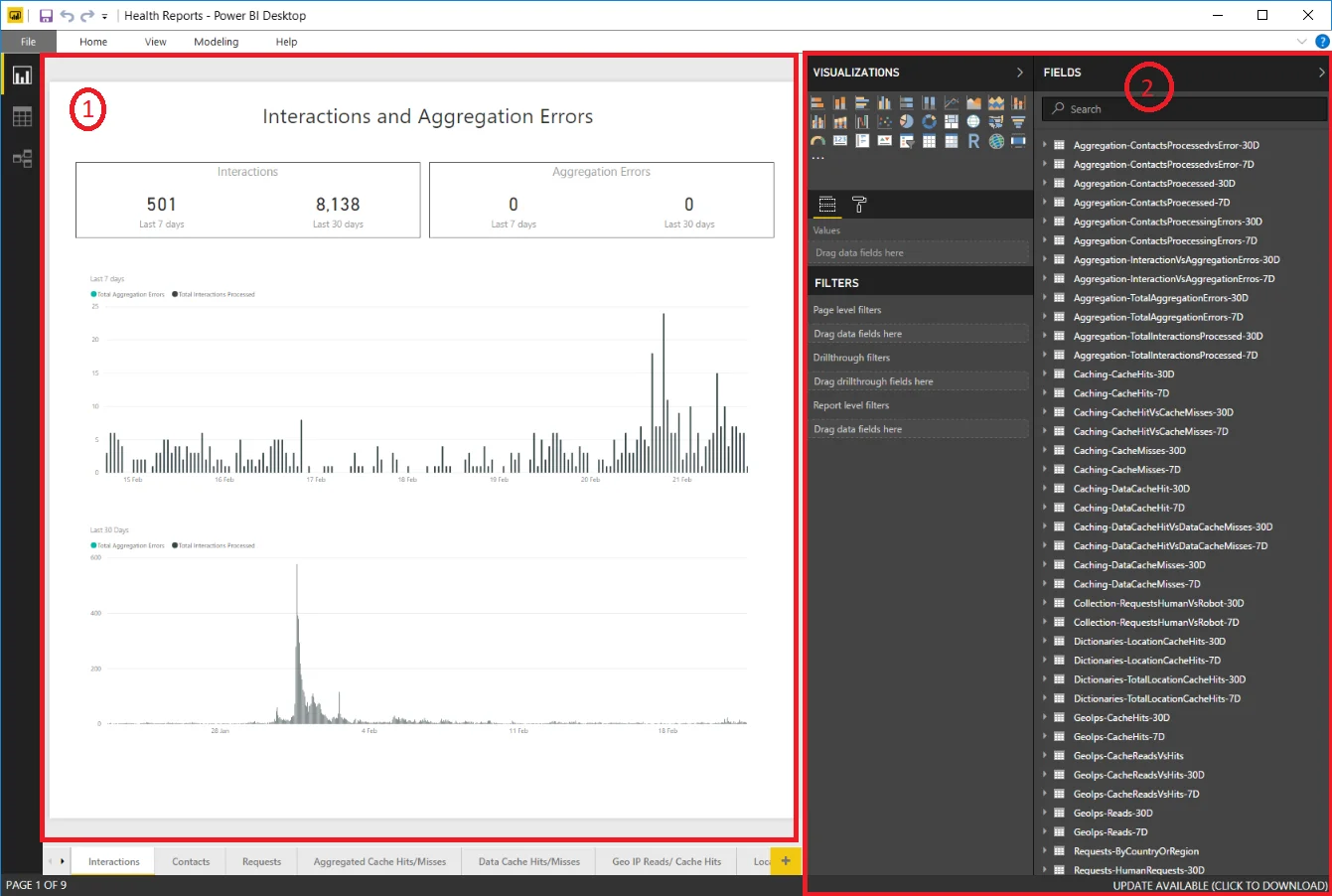Switch to Data view in left sidebar

pyautogui.click(x=22, y=117)
